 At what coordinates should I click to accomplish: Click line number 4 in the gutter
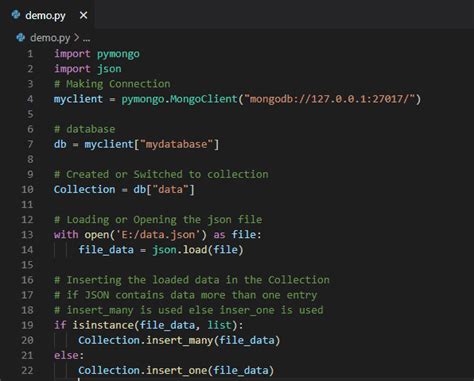point(30,99)
